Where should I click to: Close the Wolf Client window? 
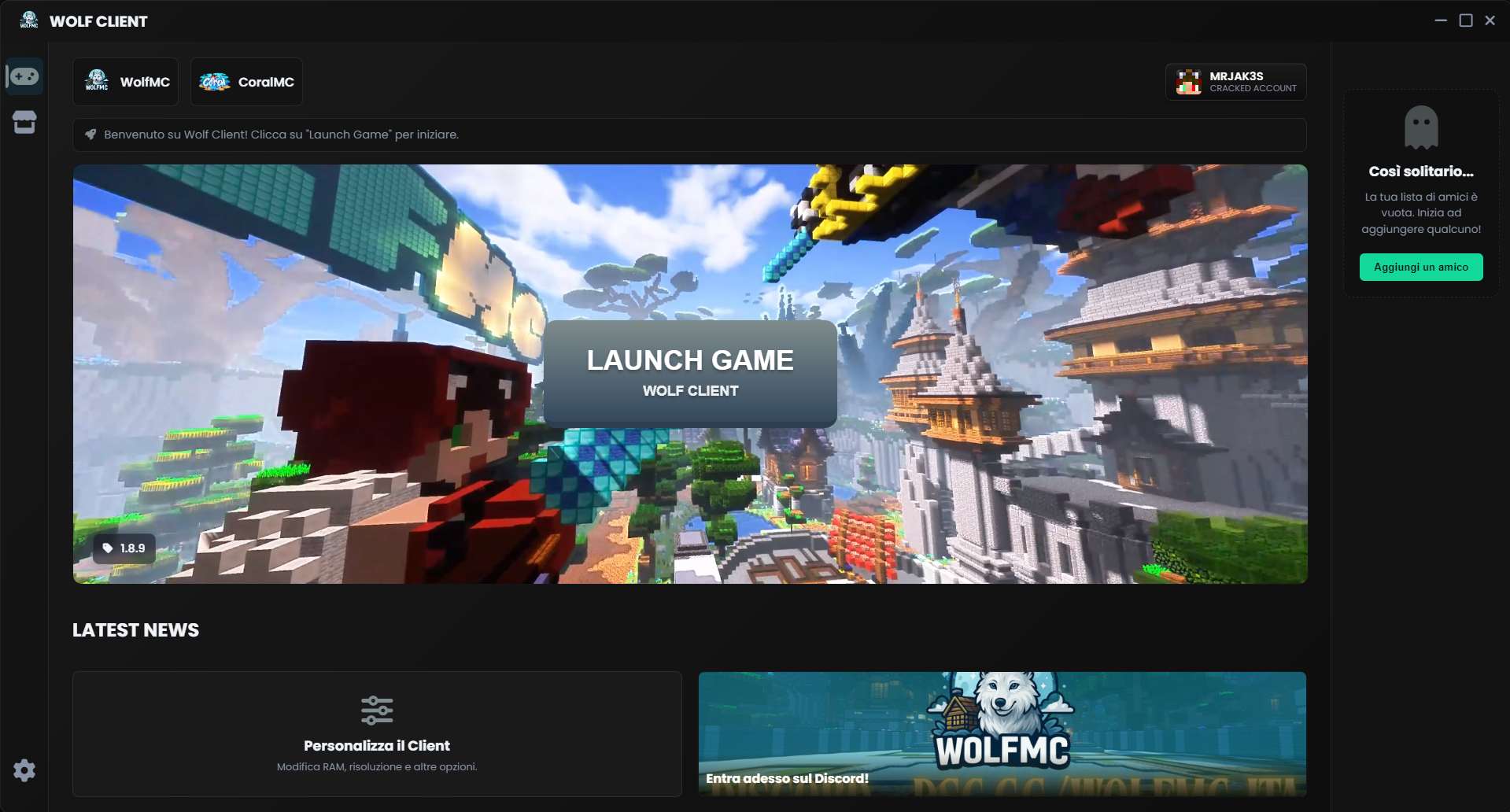[x=1490, y=20]
